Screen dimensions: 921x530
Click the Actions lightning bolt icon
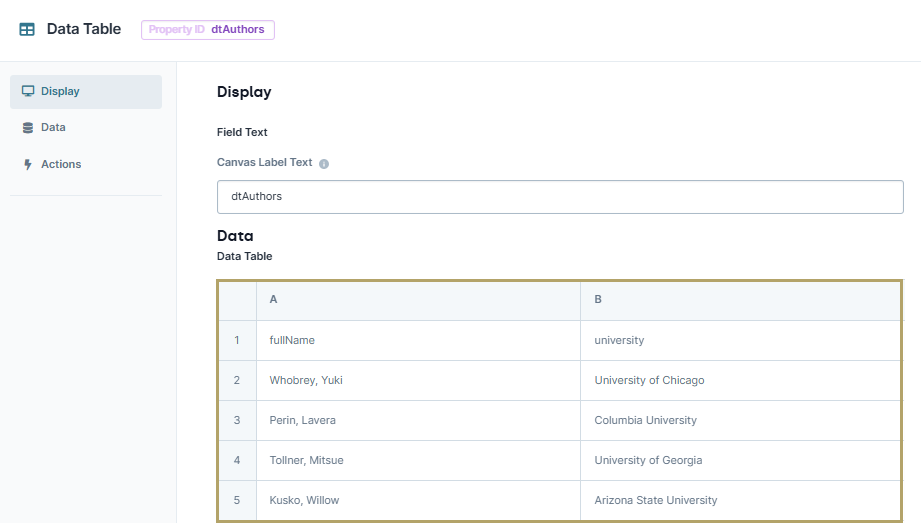pos(28,165)
